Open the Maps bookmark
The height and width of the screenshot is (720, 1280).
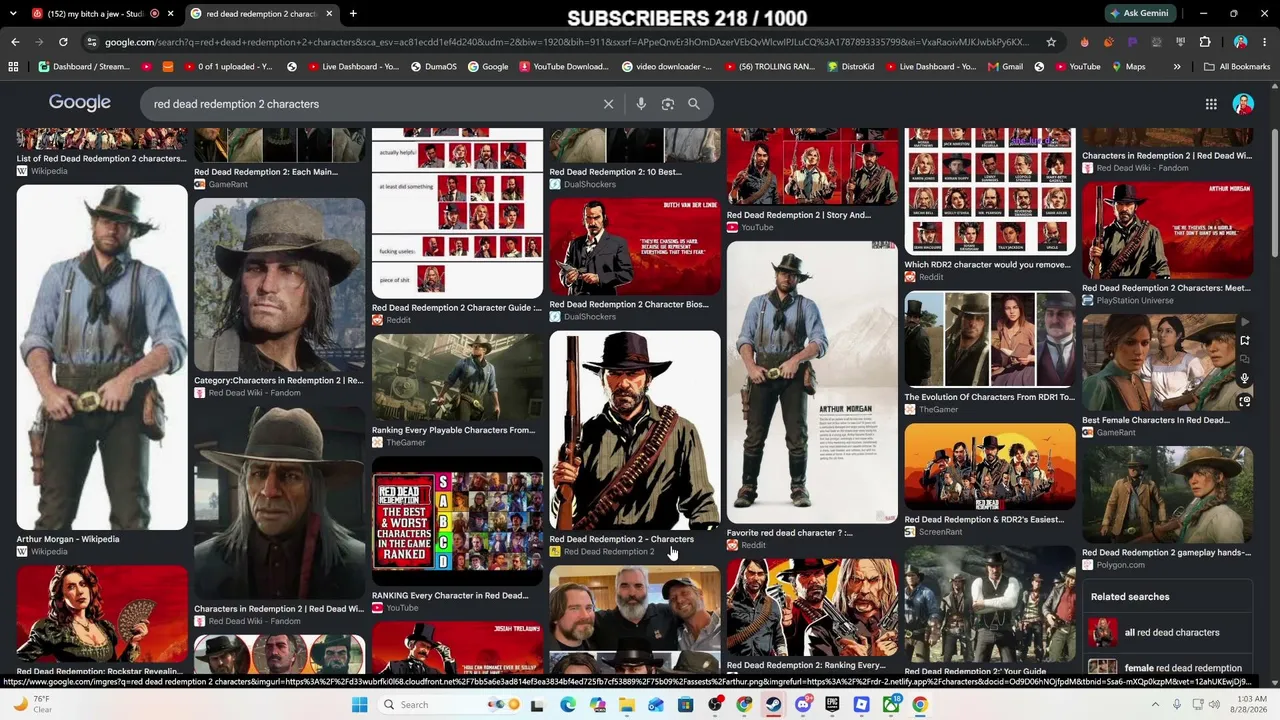pyautogui.click(x=1127, y=67)
